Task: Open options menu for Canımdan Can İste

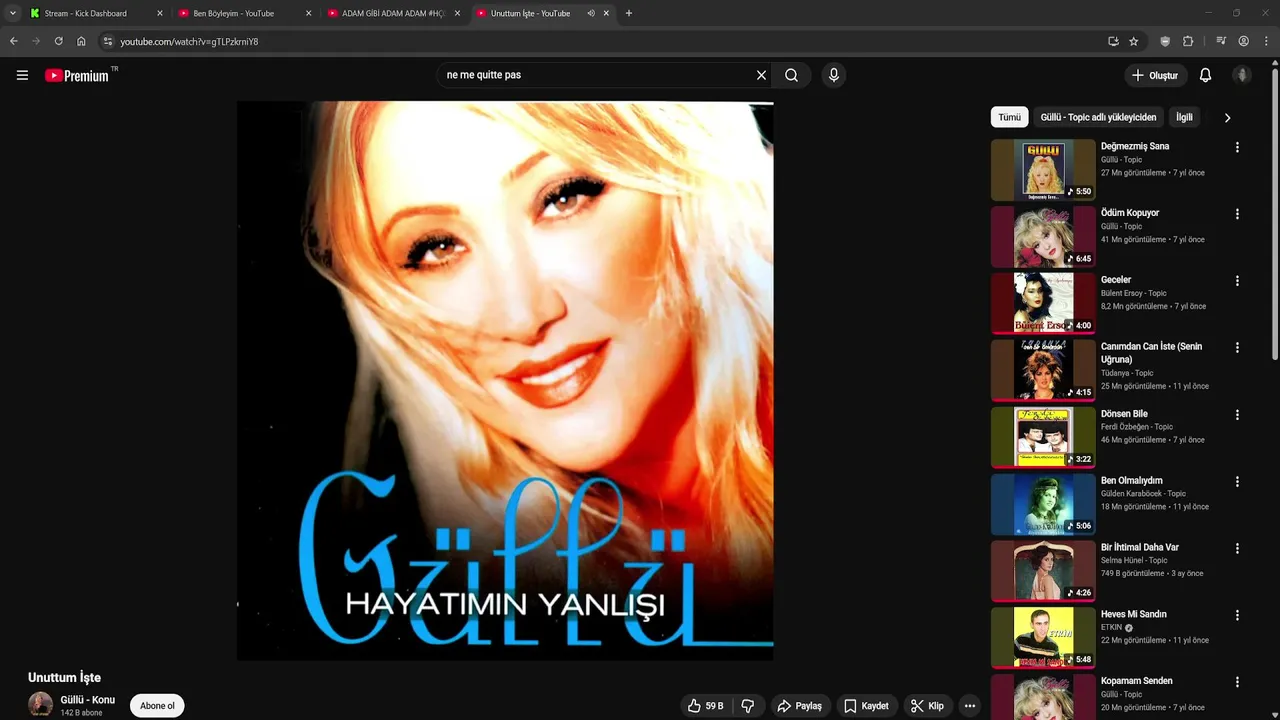Action: [1237, 348]
